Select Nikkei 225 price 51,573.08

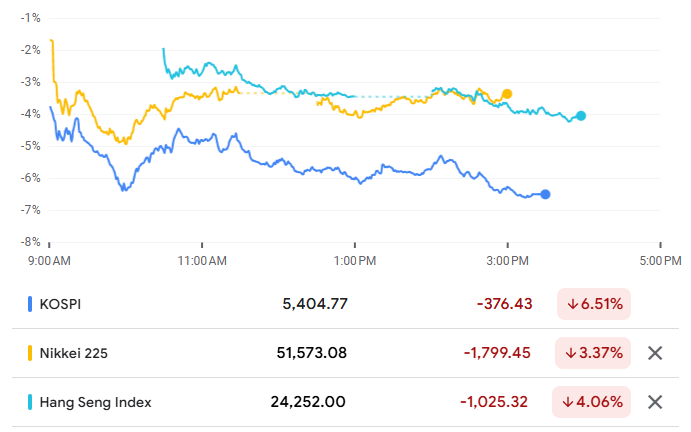click(x=311, y=352)
